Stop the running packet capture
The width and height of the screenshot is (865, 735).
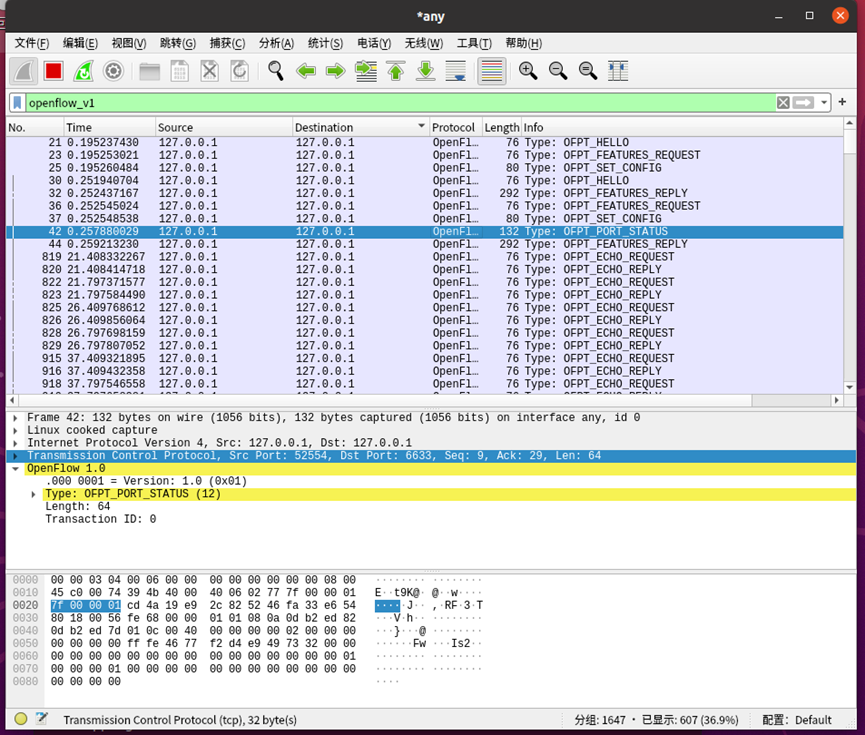[x=53, y=71]
